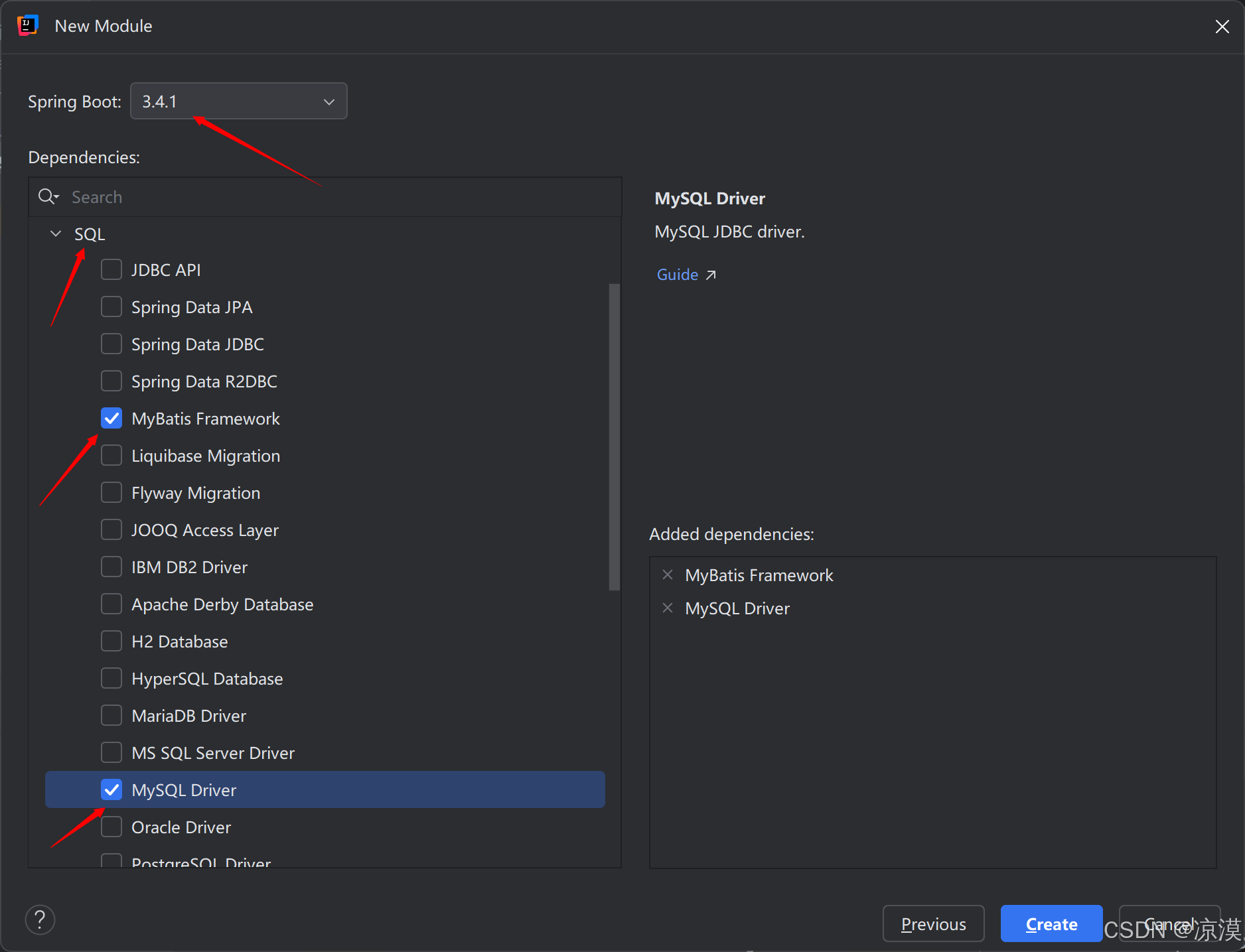Click the H2 Database label
The height and width of the screenshot is (952, 1245).
180,642
